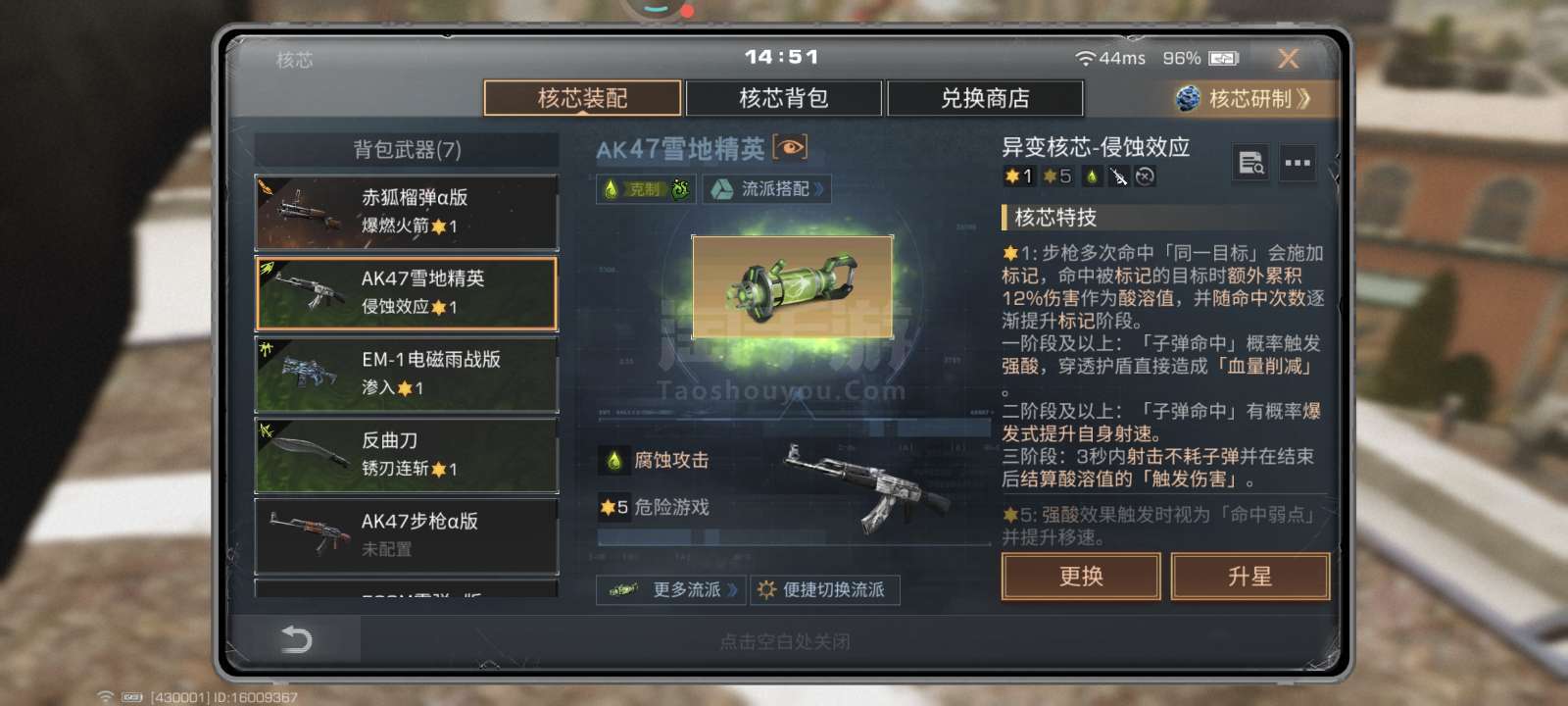
Task: Select the 5-star level indicator
Action: (x=1057, y=176)
